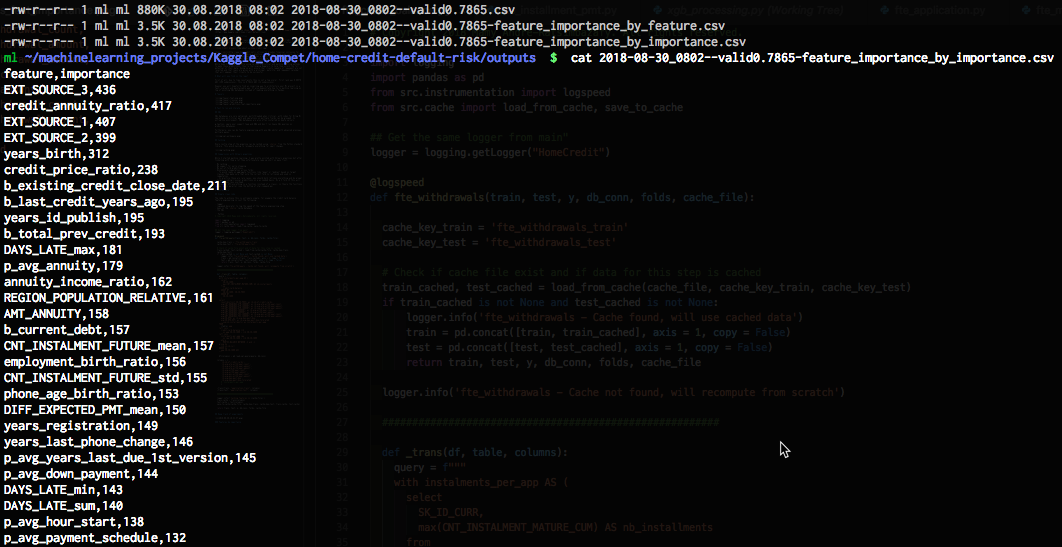Viewport: 1062px width, 547px height.
Task: Click the DAYS_LATE_max,181 line
Action: tap(63, 250)
